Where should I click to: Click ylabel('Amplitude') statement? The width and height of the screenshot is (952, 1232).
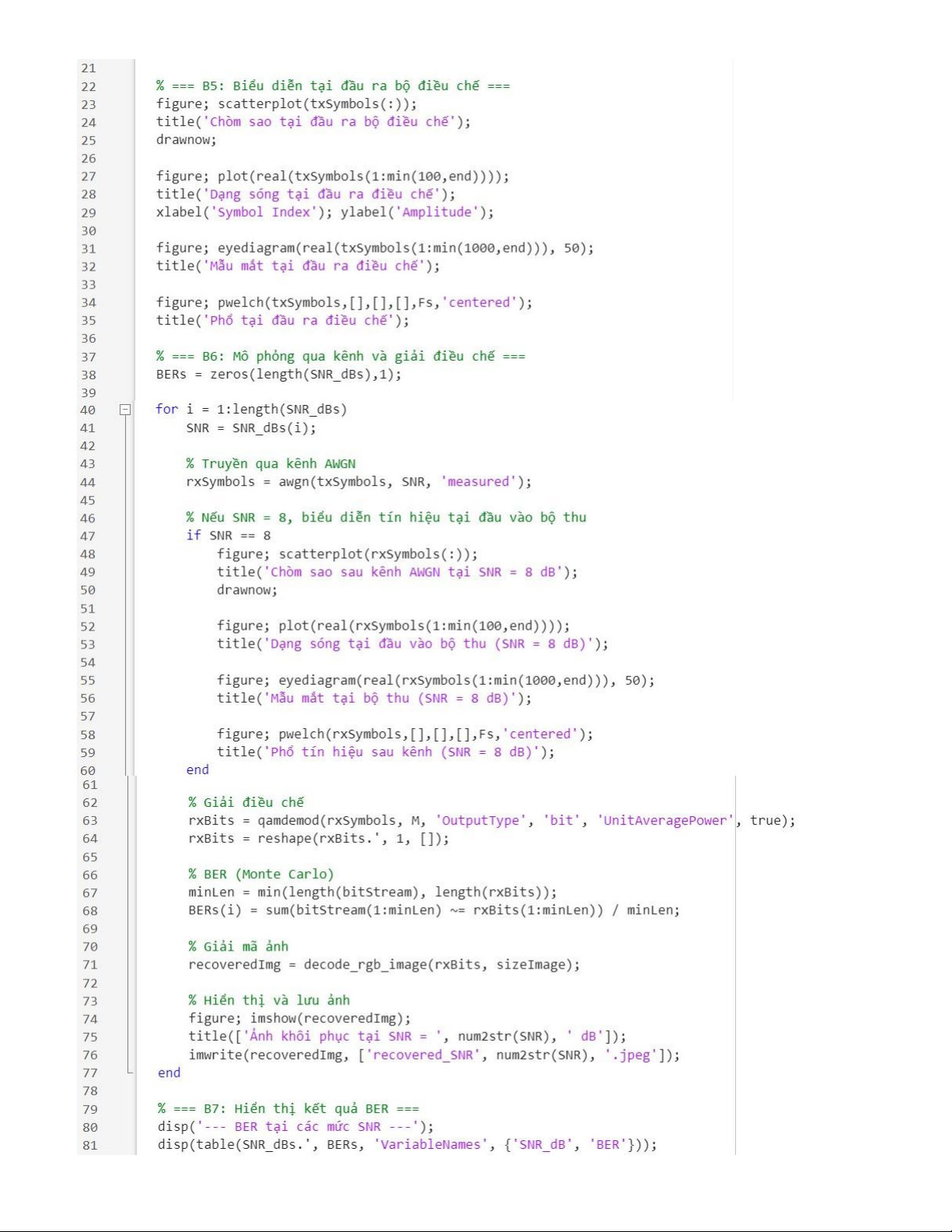(x=417, y=212)
